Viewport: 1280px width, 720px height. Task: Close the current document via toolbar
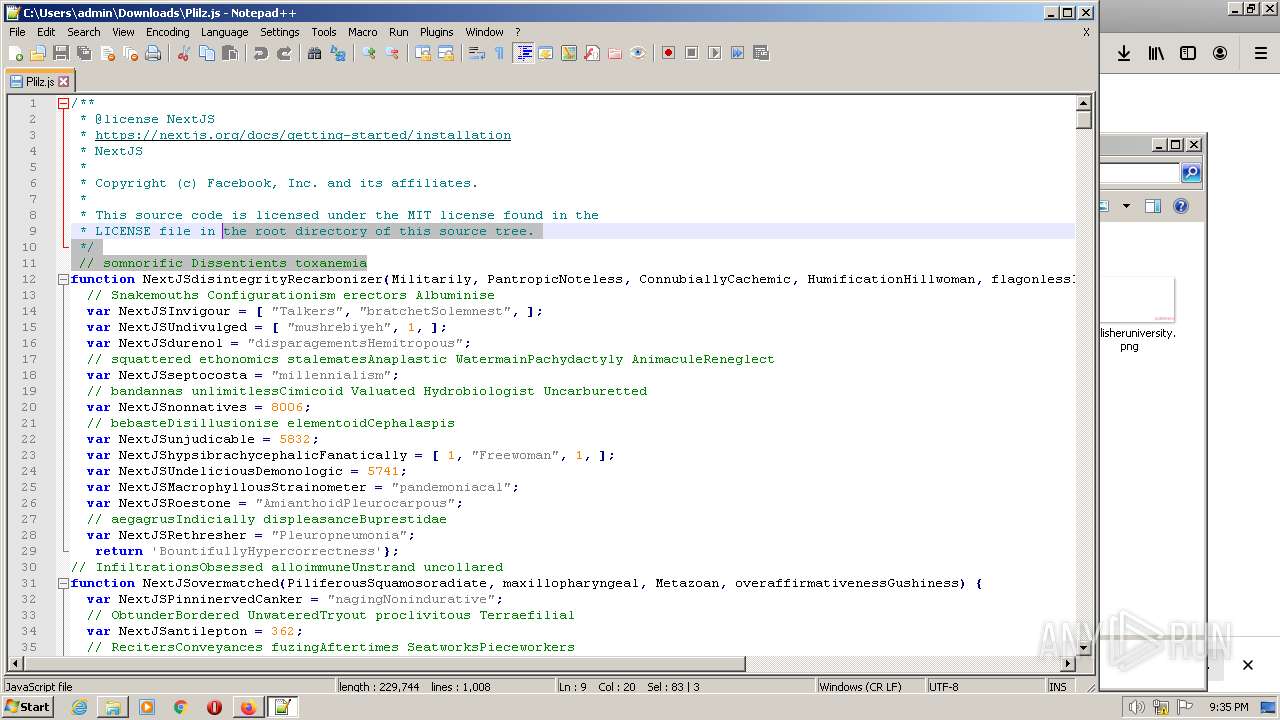[x=107, y=53]
